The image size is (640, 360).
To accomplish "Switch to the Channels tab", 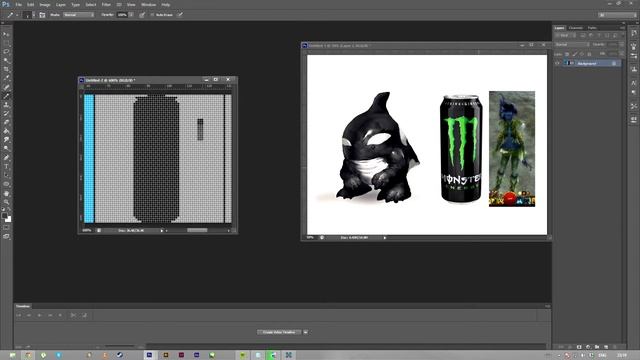I will click(x=576, y=28).
